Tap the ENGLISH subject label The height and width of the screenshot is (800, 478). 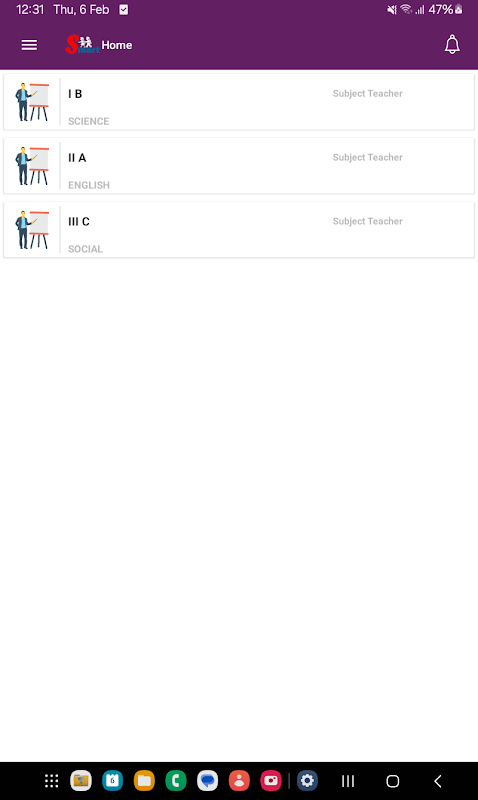(89, 185)
